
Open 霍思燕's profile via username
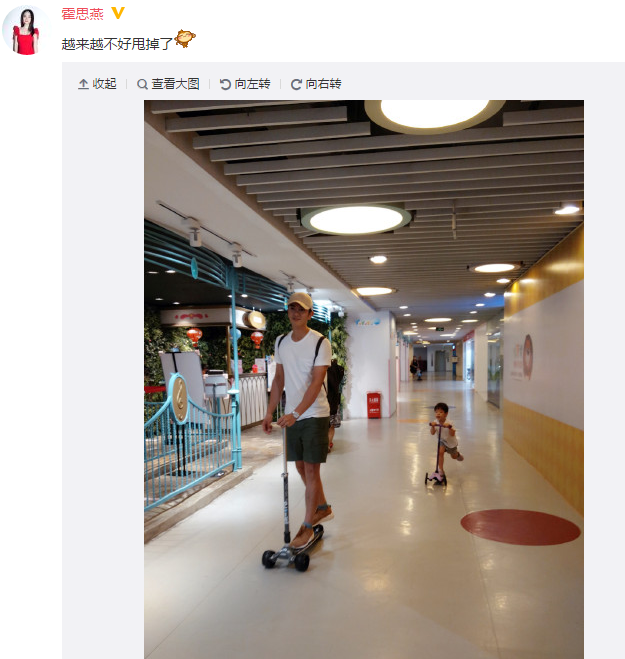pyautogui.click(x=82, y=14)
